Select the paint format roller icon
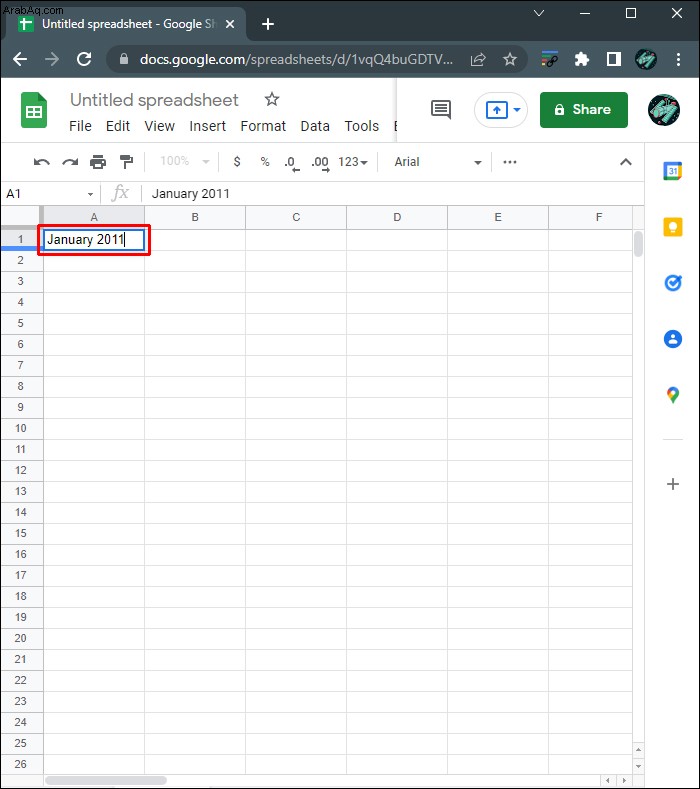Screen dimensions: 700x789 coord(126,162)
